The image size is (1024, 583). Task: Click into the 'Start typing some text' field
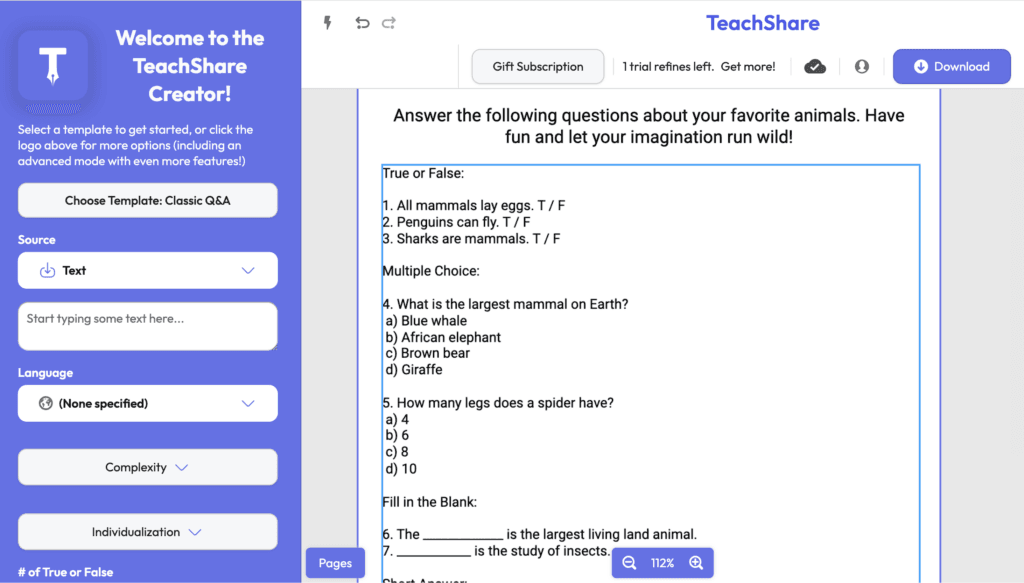coord(147,327)
